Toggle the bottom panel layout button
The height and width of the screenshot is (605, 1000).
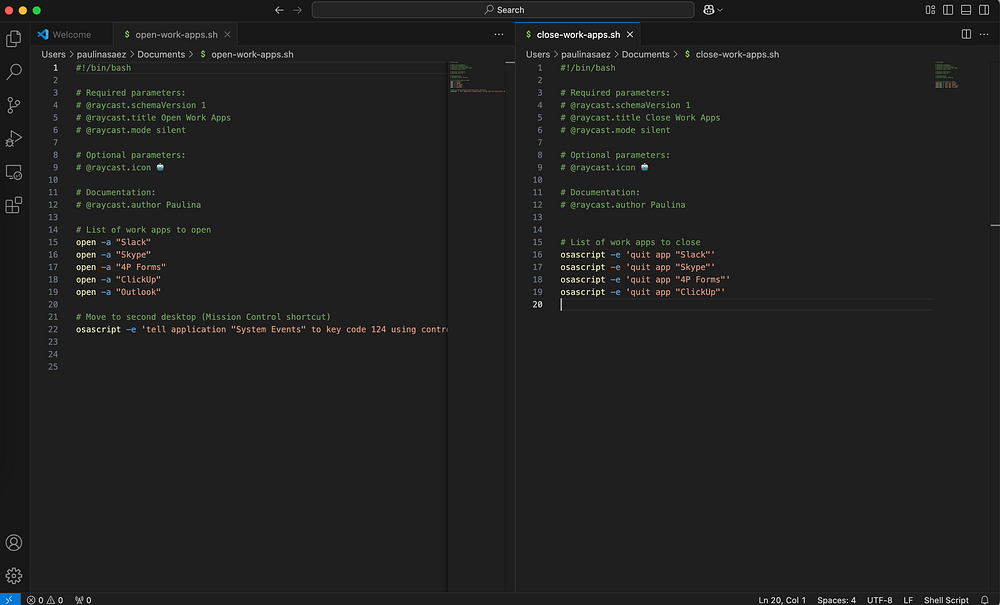964,10
